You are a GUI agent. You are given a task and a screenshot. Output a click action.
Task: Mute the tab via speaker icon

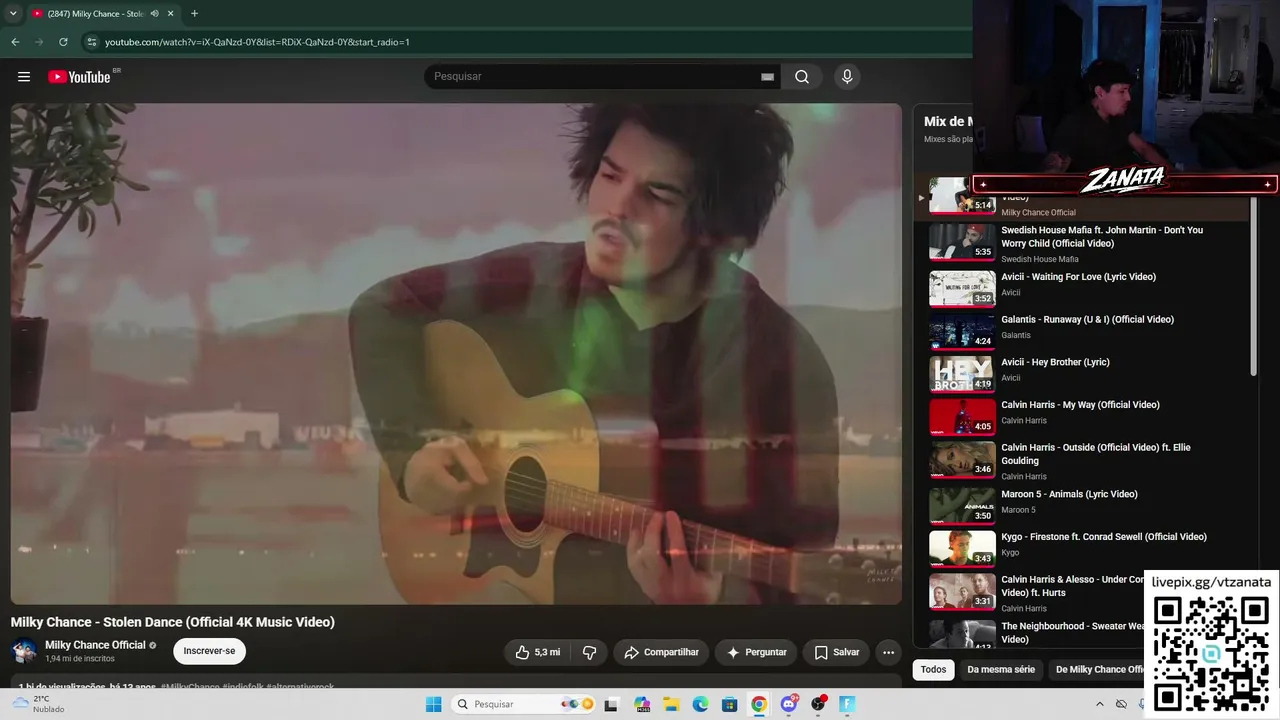[154, 14]
